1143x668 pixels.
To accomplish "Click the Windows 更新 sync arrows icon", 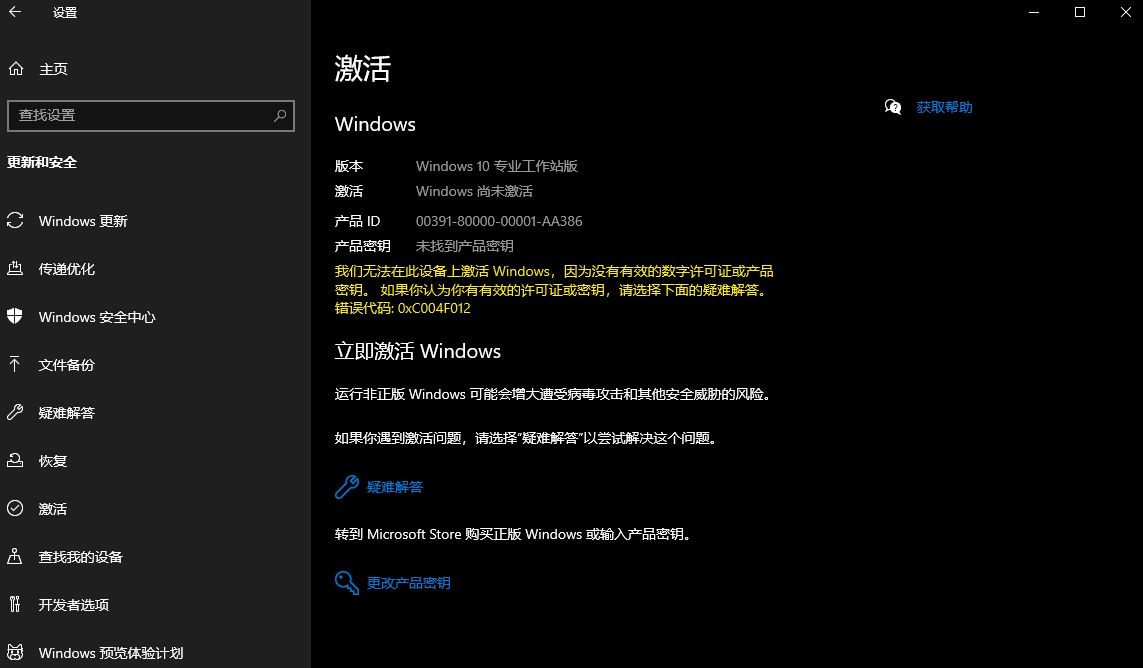I will (15, 220).
